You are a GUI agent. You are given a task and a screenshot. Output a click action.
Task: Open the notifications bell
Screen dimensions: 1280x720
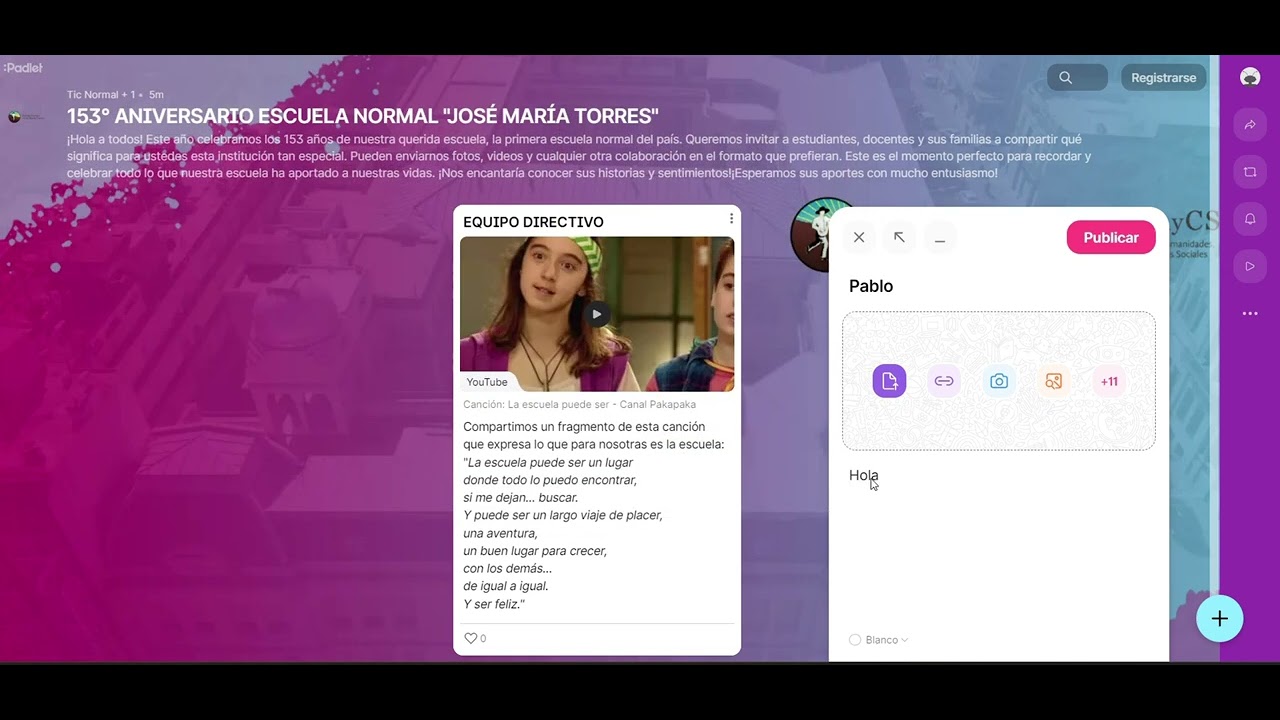1250,219
